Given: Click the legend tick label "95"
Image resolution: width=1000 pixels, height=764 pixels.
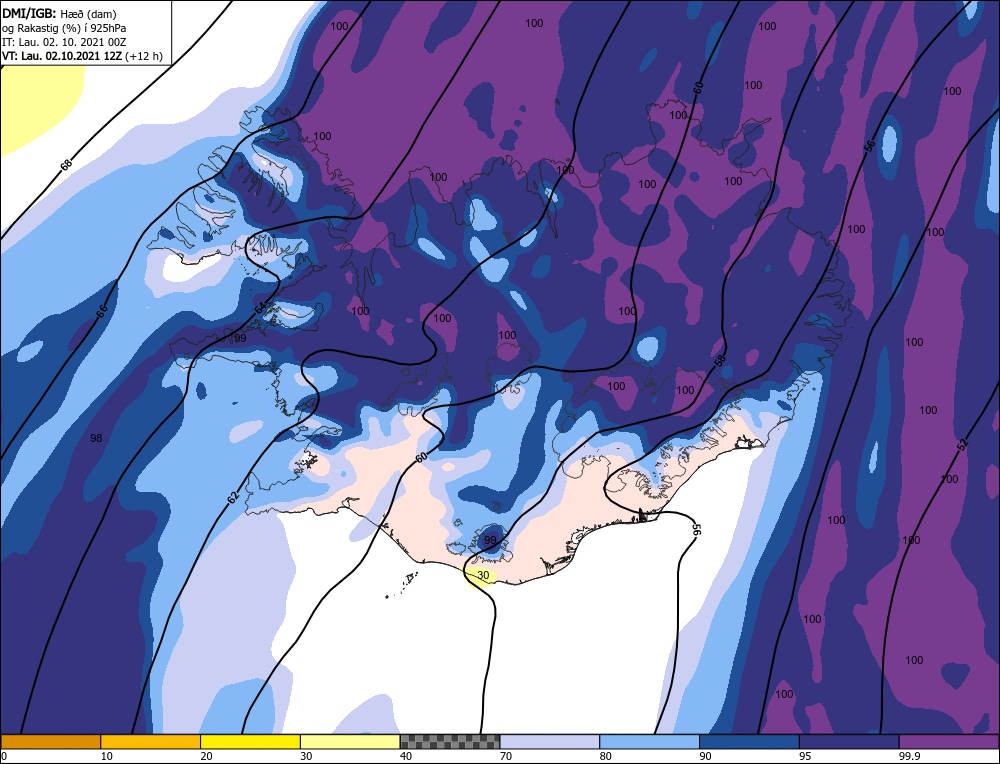Looking at the screenshot, I should pos(805,756).
